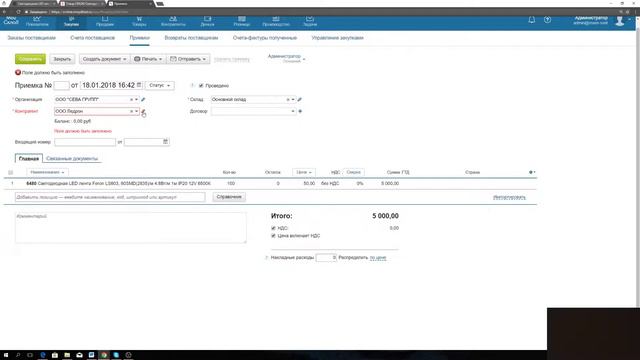Add a new contract with the plus icon
Viewport: 640px width, 360px height.
[x=300, y=111]
